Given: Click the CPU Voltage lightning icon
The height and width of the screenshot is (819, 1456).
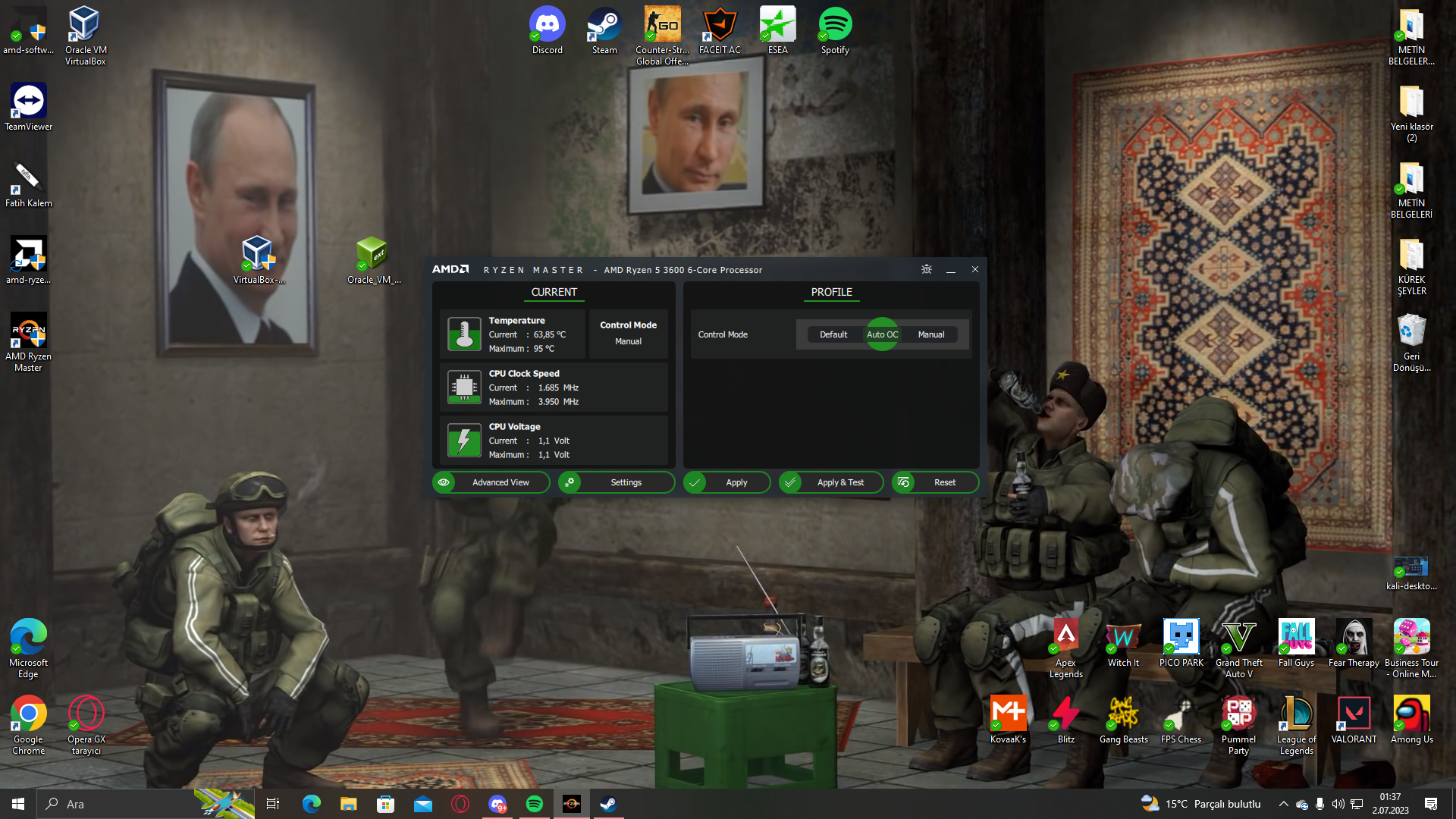Looking at the screenshot, I should (x=464, y=441).
